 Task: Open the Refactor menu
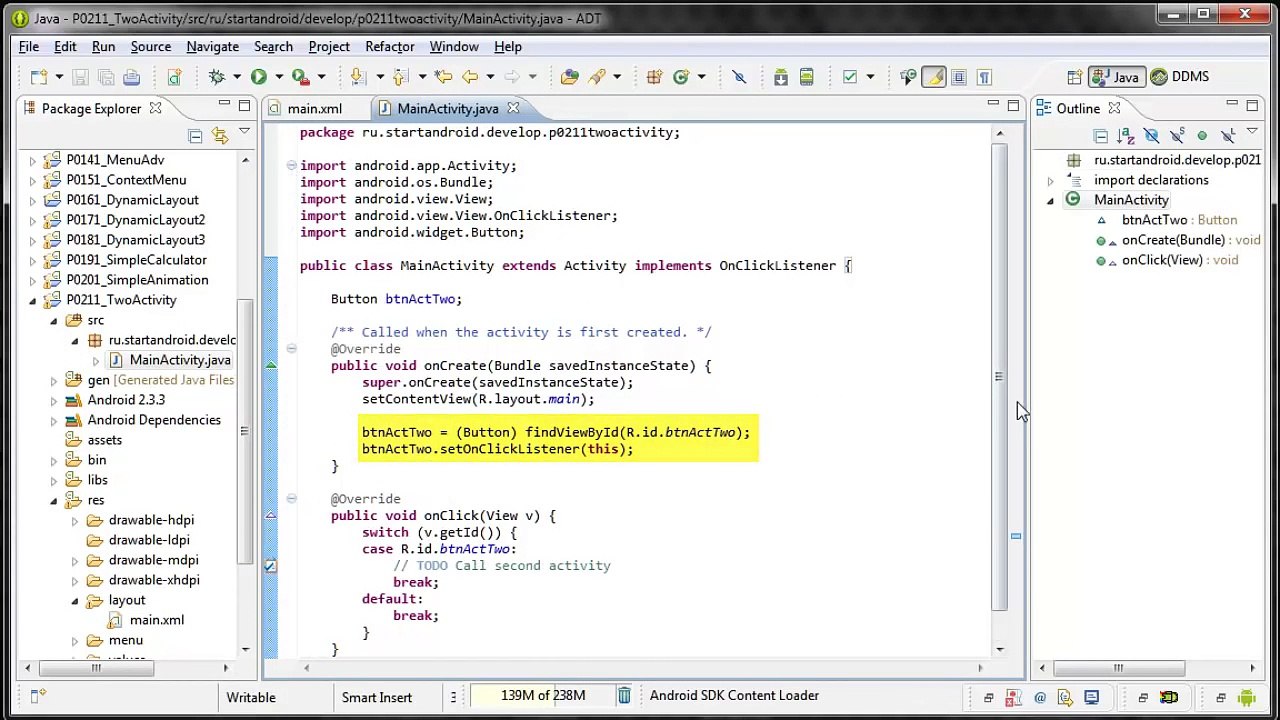[x=389, y=47]
